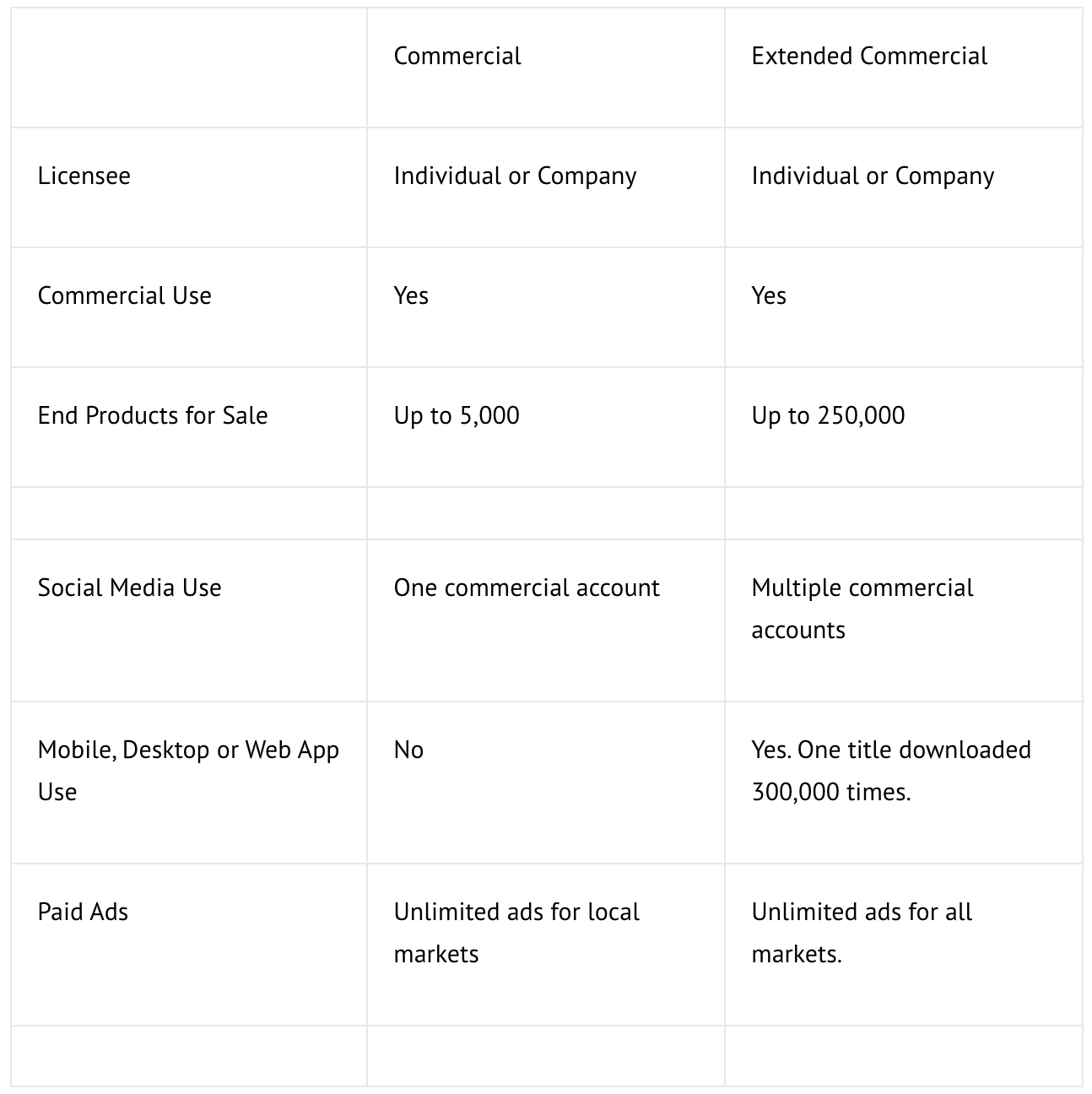This screenshot has width=1092, height=1094.
Task: Select the Social Media Use label
Action: [x=130, y=588]
